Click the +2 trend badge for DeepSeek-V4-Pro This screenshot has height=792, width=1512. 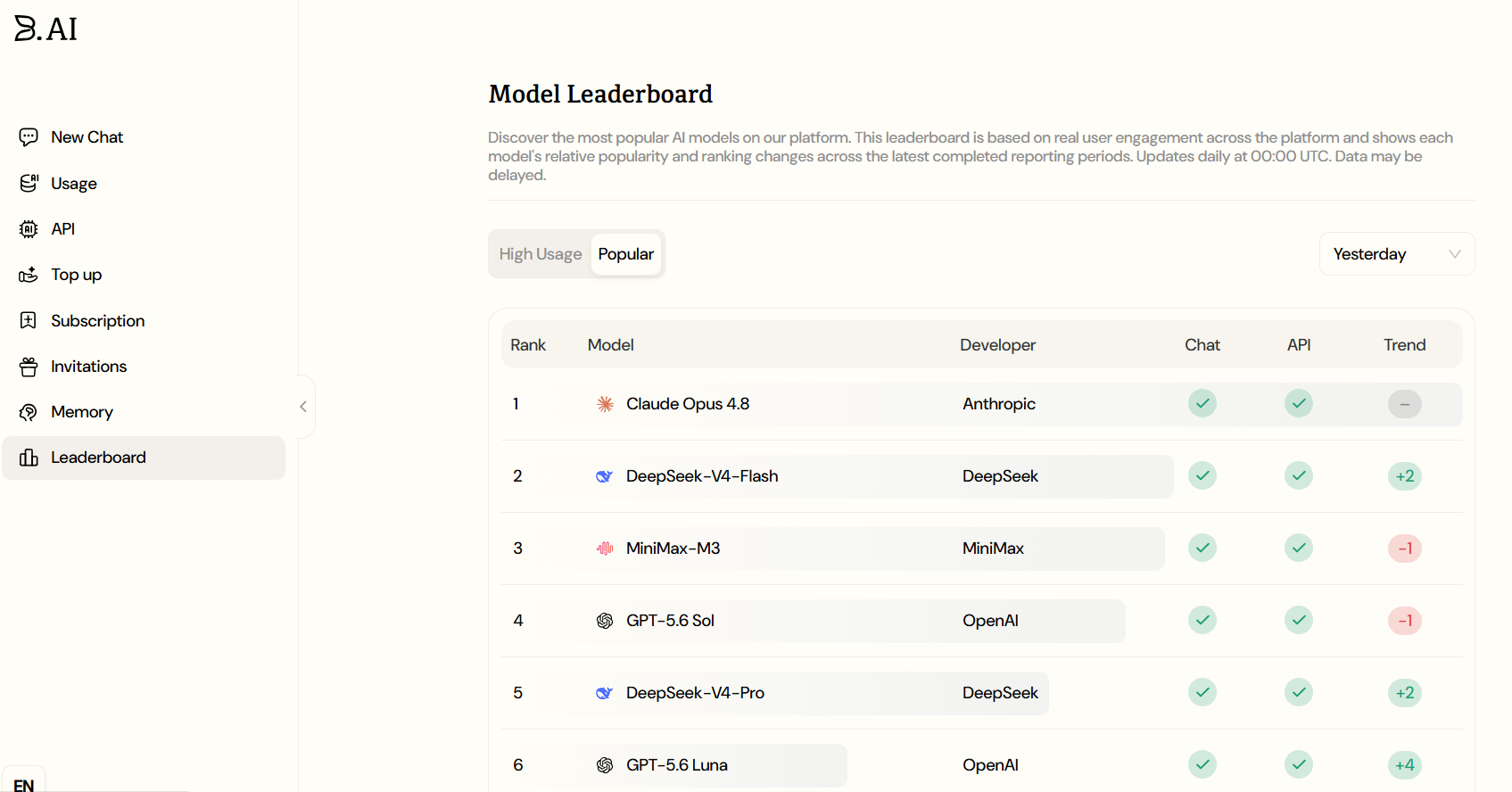coord(1405,693)
